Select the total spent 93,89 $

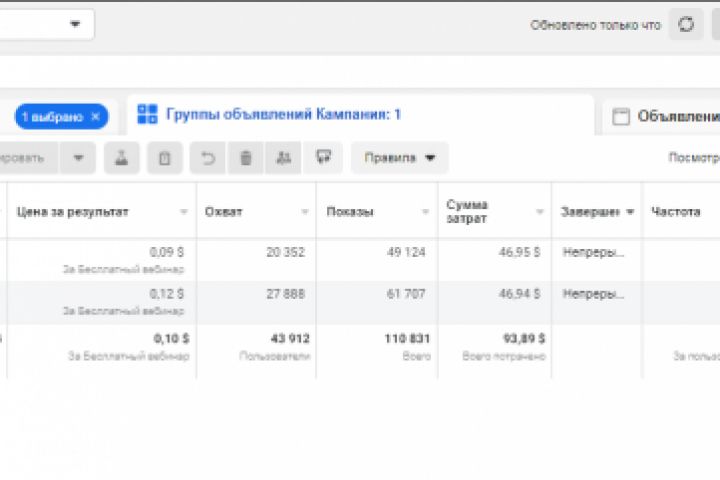coord(524,339)
